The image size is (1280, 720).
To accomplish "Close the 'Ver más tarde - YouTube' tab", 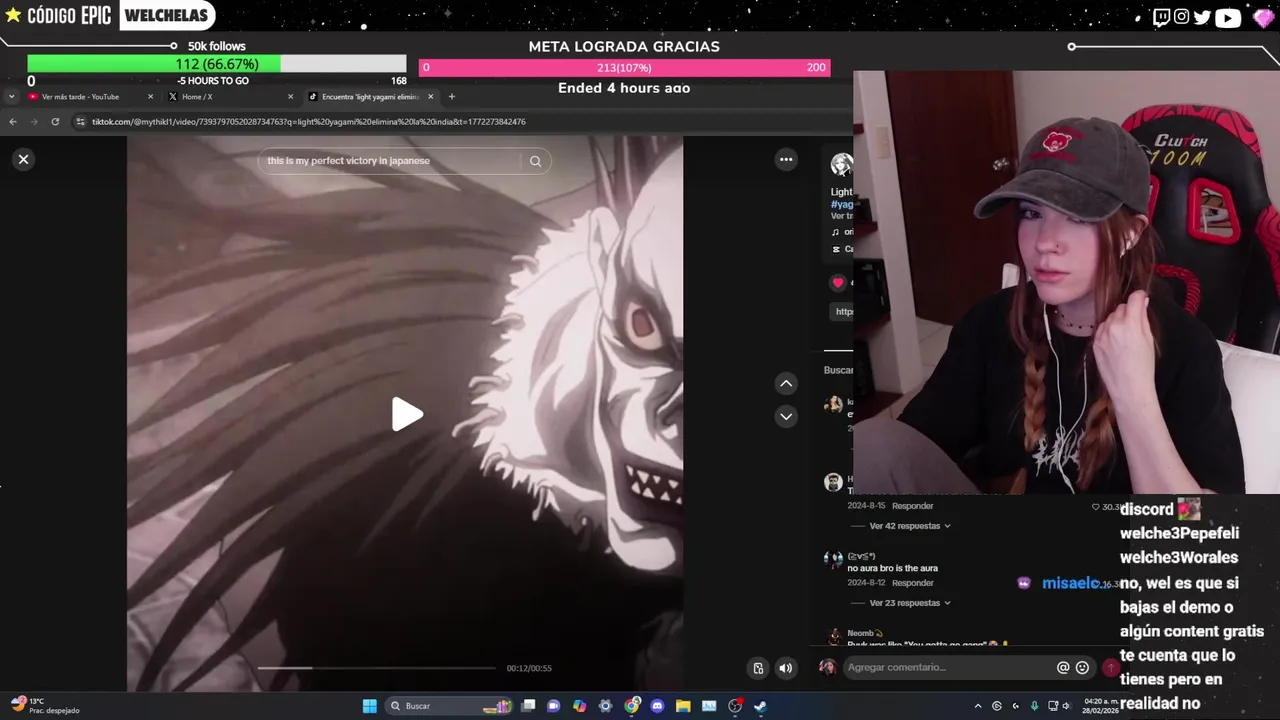I will click(150, 97).
